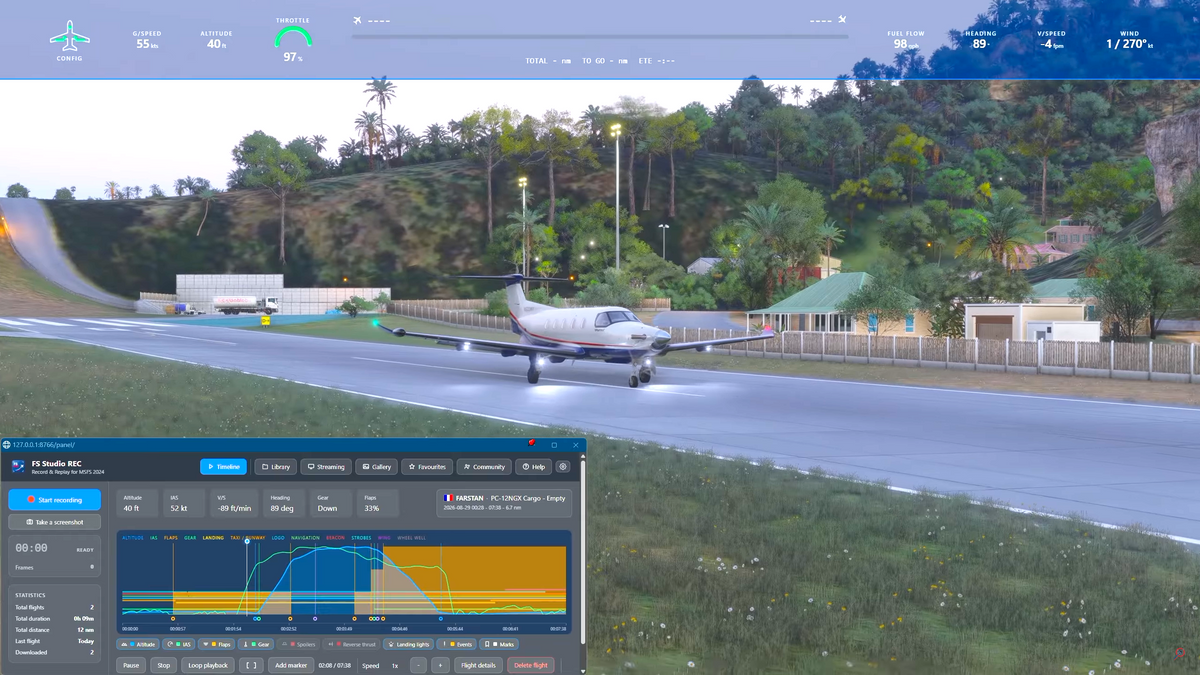Open the aircraft CONFIG icon in the HUD
This screenshot has width=1200, height=675.
[70, 37]
